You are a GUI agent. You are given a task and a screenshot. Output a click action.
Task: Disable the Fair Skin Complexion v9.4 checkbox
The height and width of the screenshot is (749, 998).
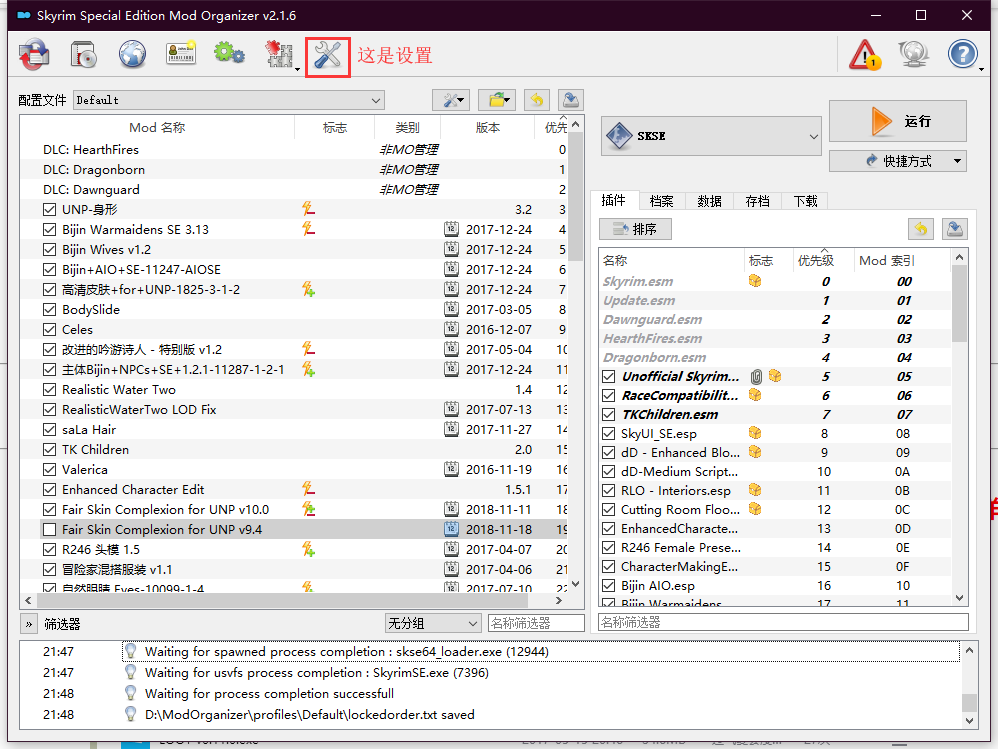(47, 529)
